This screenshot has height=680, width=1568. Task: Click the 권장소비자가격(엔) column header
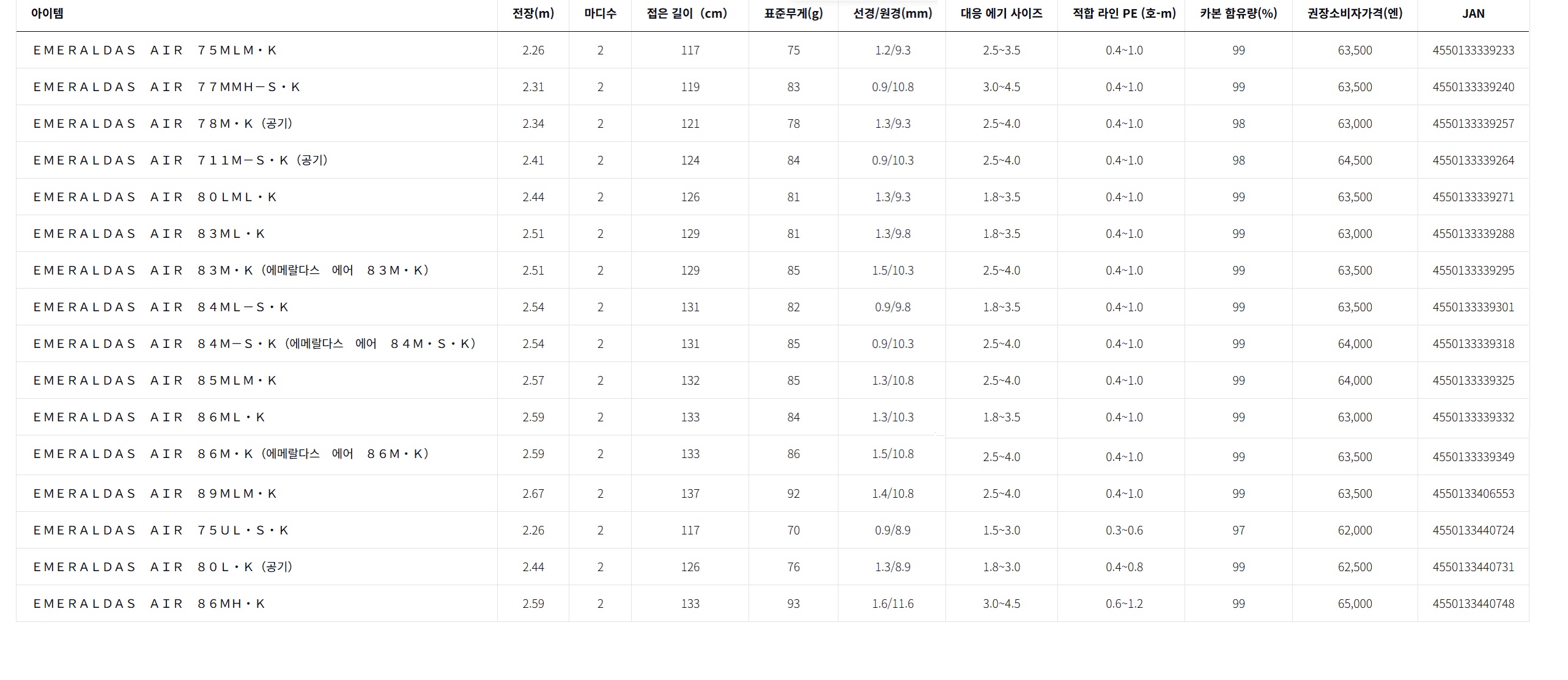click(1355, 13)
